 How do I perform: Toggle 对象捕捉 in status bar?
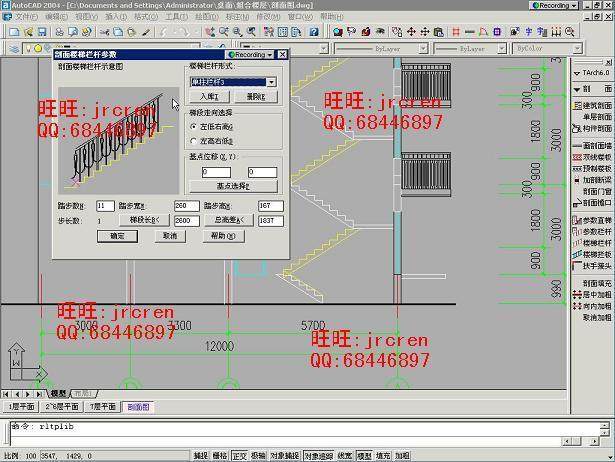pos(285,456)
